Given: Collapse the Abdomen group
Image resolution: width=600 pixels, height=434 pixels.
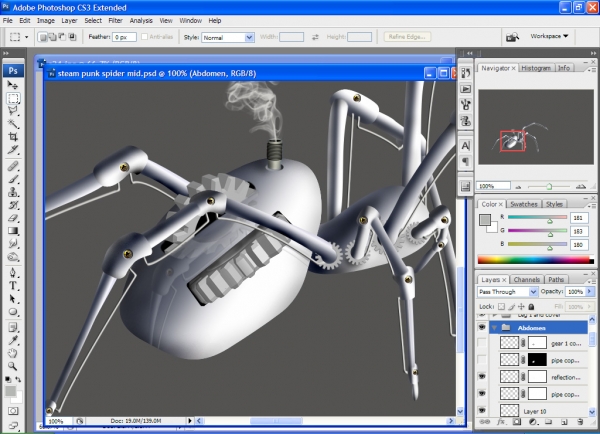Looking at the screenshot, I should 495,328.
